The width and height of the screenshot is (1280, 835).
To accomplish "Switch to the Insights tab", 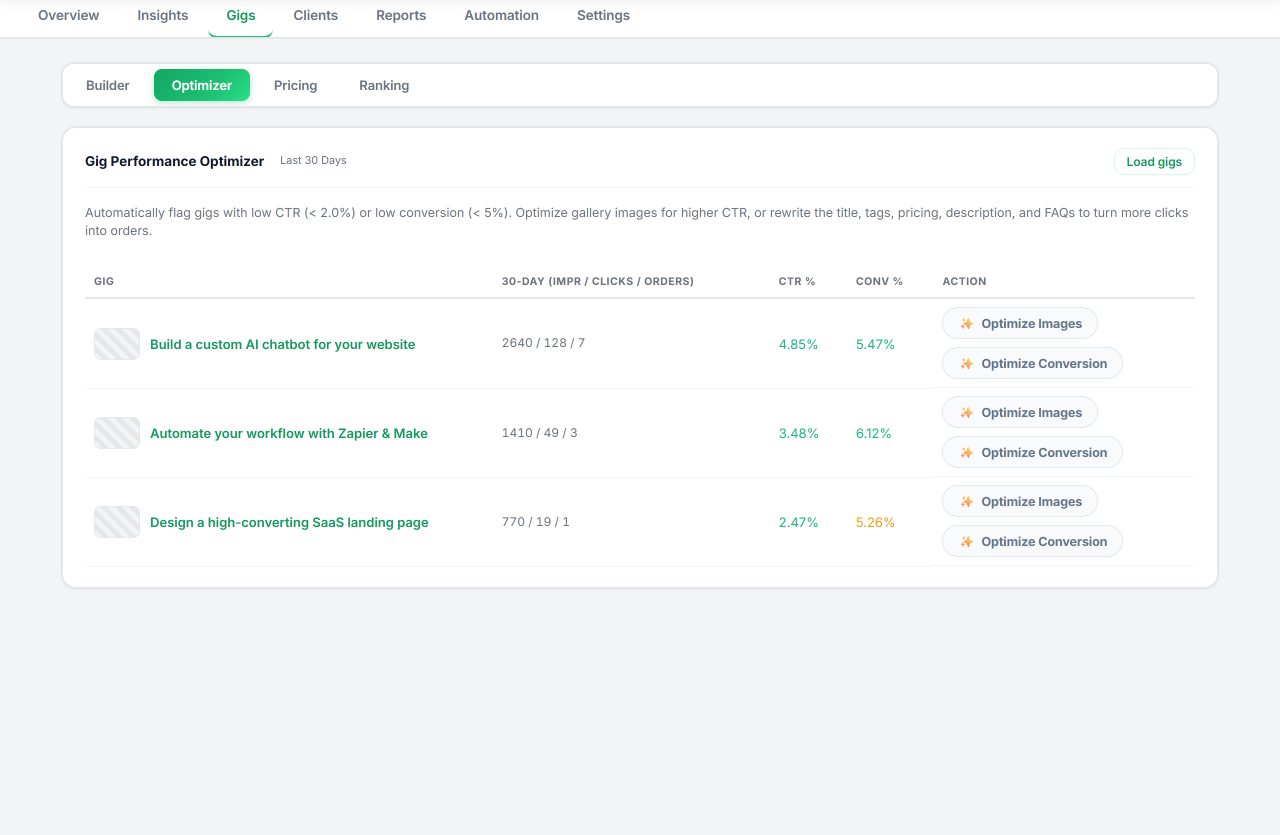I will point(162,15).
